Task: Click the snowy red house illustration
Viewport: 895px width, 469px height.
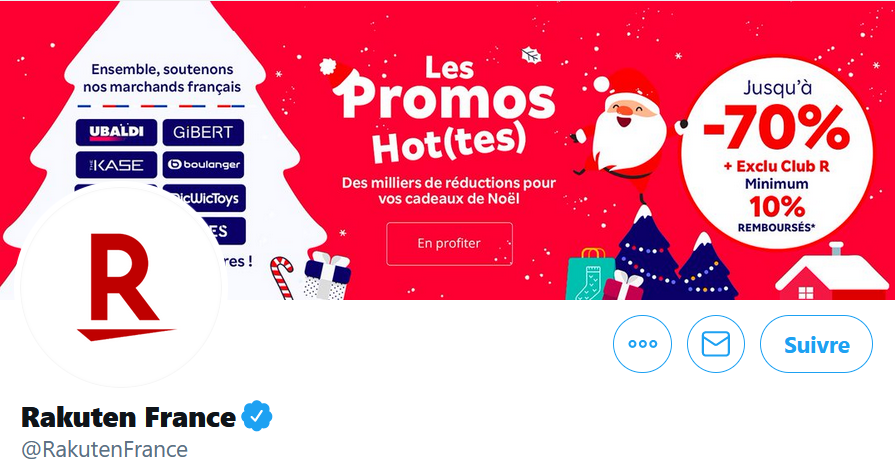Action: point(832,273)
